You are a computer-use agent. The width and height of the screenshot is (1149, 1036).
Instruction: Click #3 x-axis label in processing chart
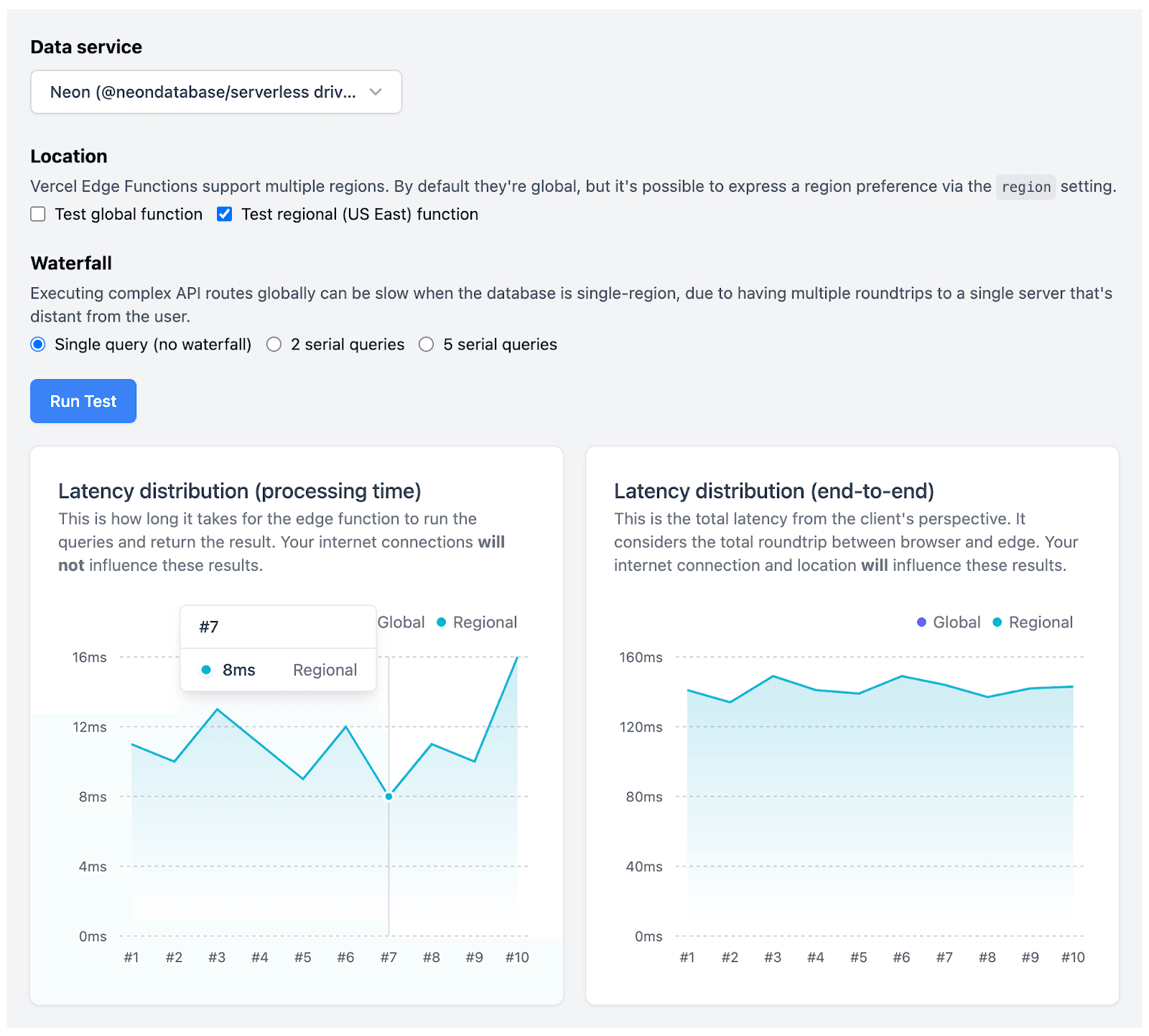pyautogui.click(x=217, y=957)
